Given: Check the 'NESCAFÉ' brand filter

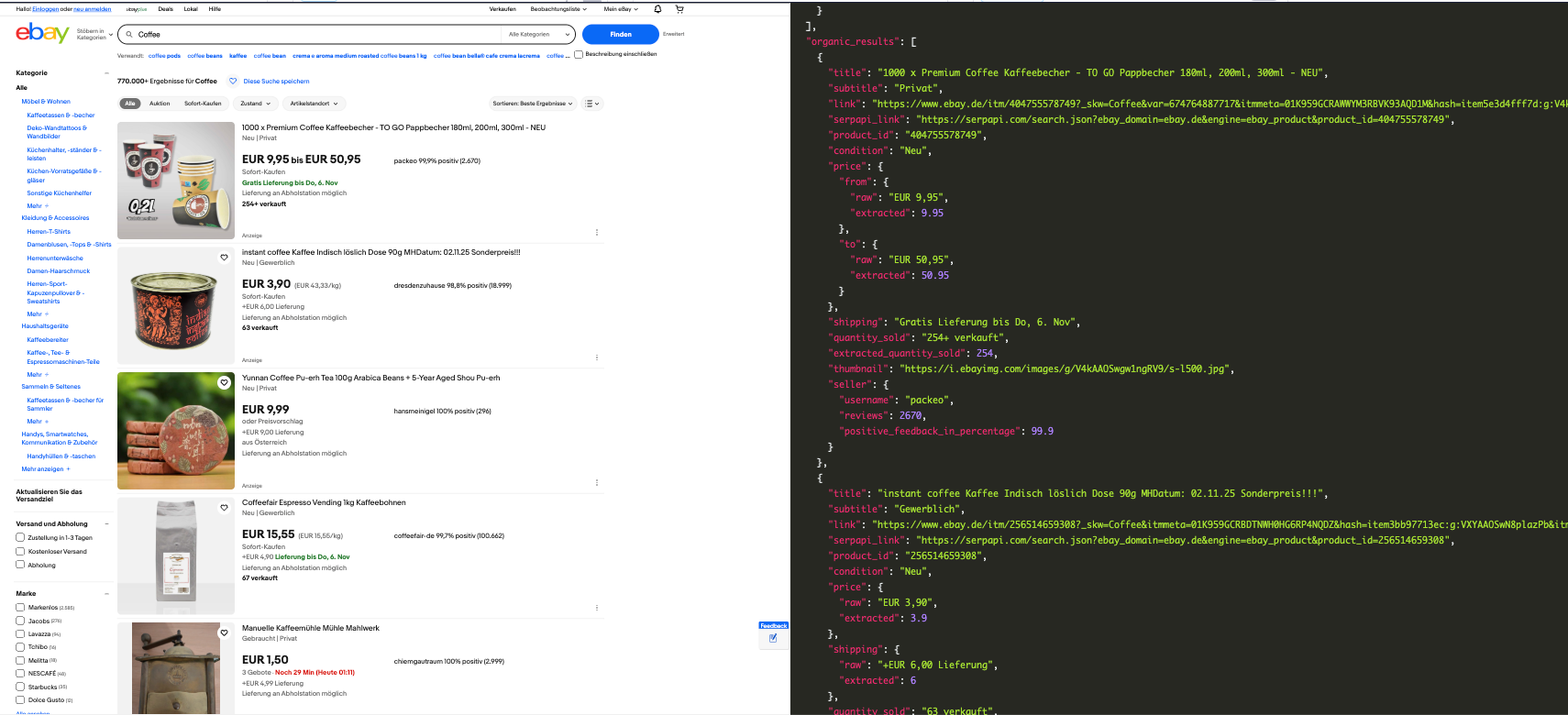Looking at the screenshot, I should click(20, 673).
